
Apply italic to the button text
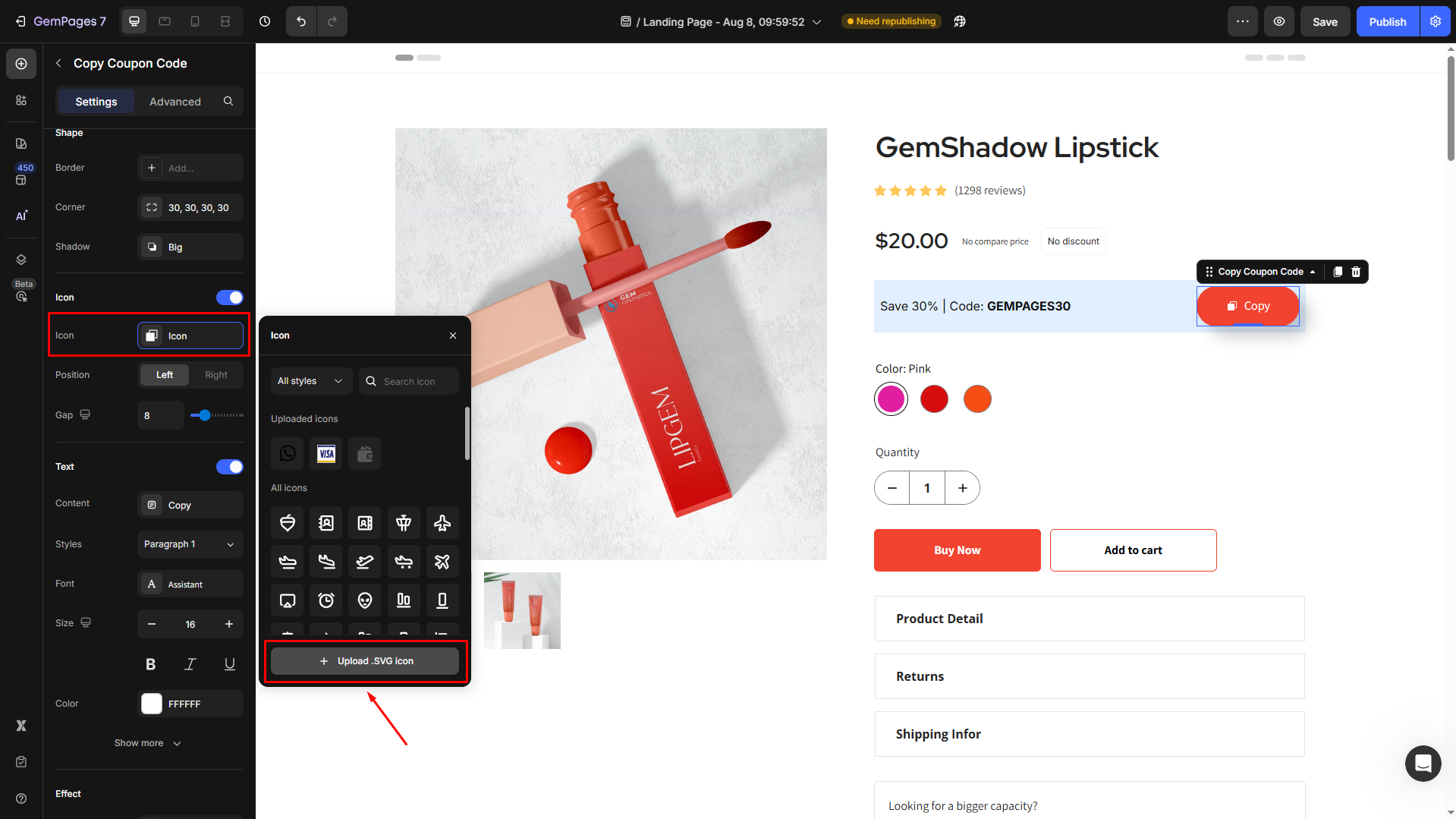(190, 664)
